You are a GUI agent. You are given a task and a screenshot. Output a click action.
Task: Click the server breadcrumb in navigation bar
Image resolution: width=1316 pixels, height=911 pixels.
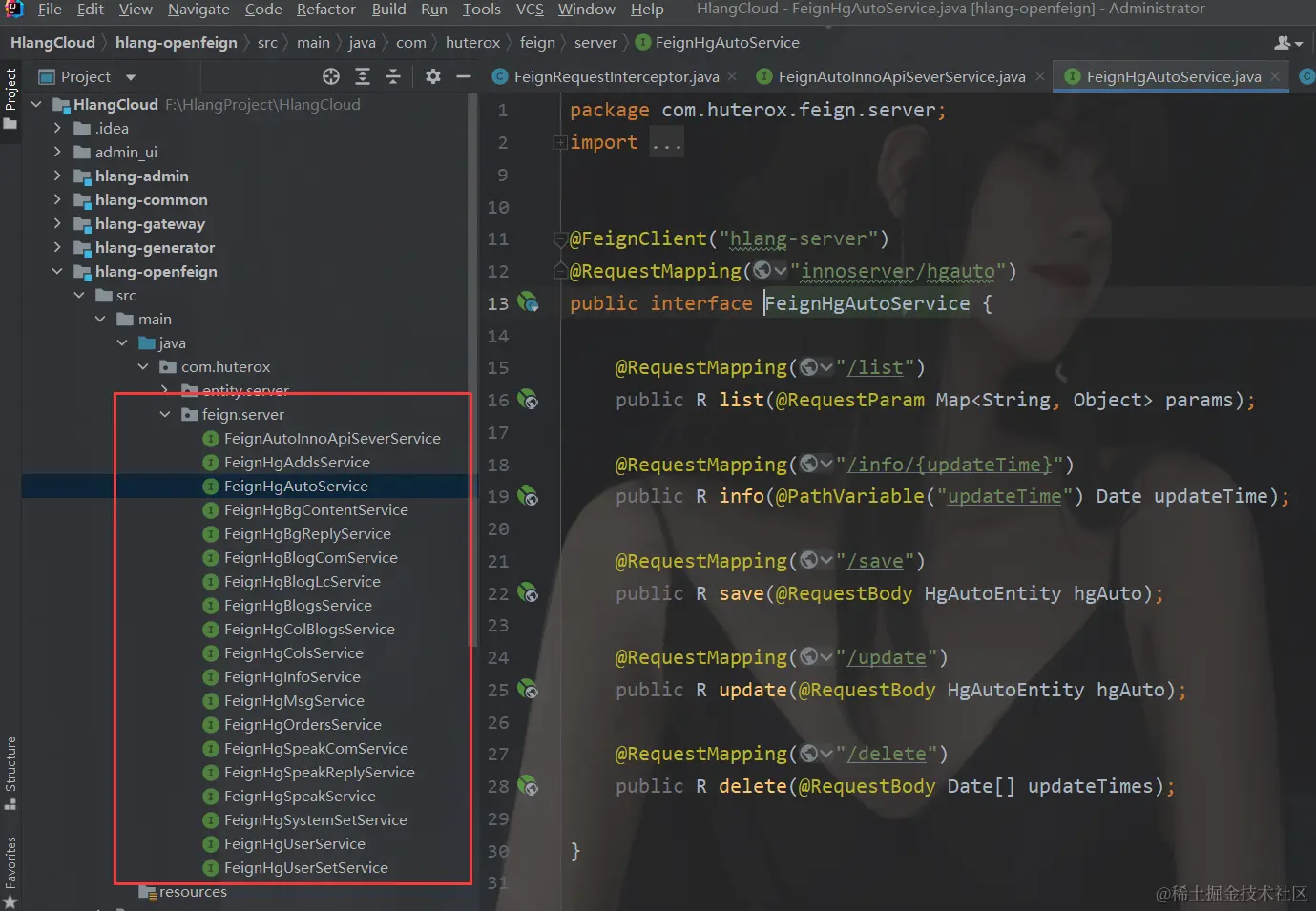pos(595,43)
